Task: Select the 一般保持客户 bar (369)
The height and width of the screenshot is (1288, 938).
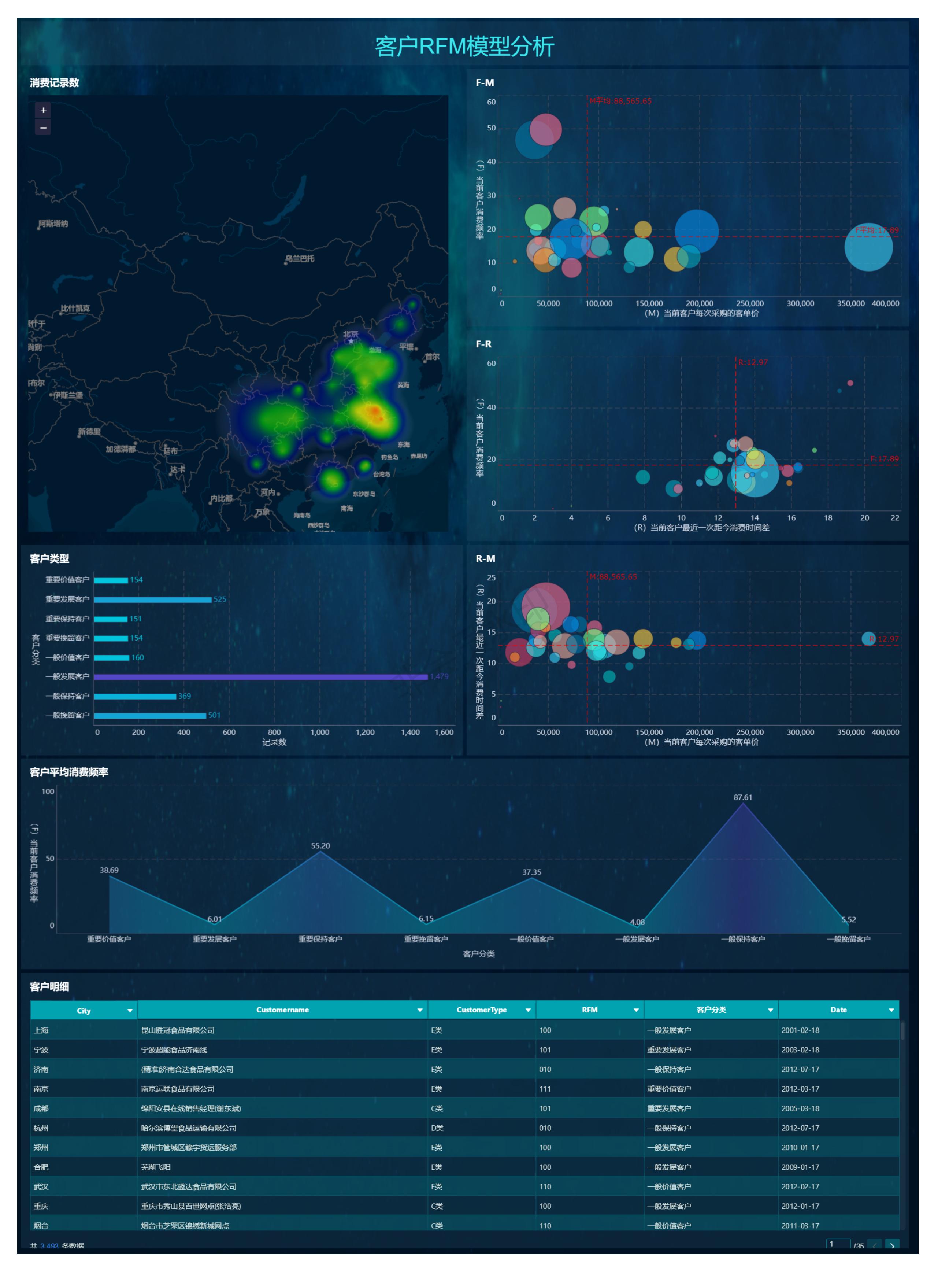Action: 135,696
